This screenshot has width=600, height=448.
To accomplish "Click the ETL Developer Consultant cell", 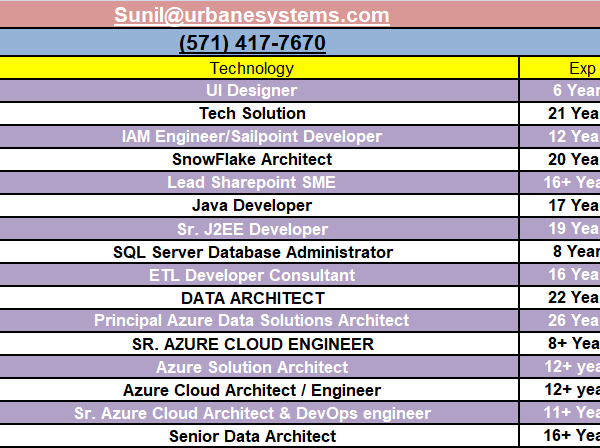I will point(252,275).
